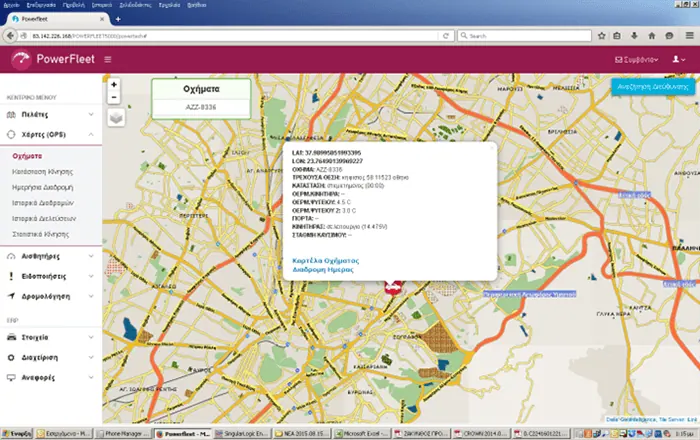Switch to Phone Manager taskbar window

click(x=124, y=433)
